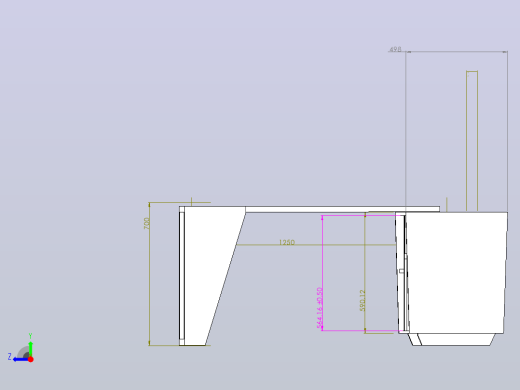Select the 1250 length dimension text
Image resolution: width=520 pixels, height=390 pixels.
coord(287,242)
